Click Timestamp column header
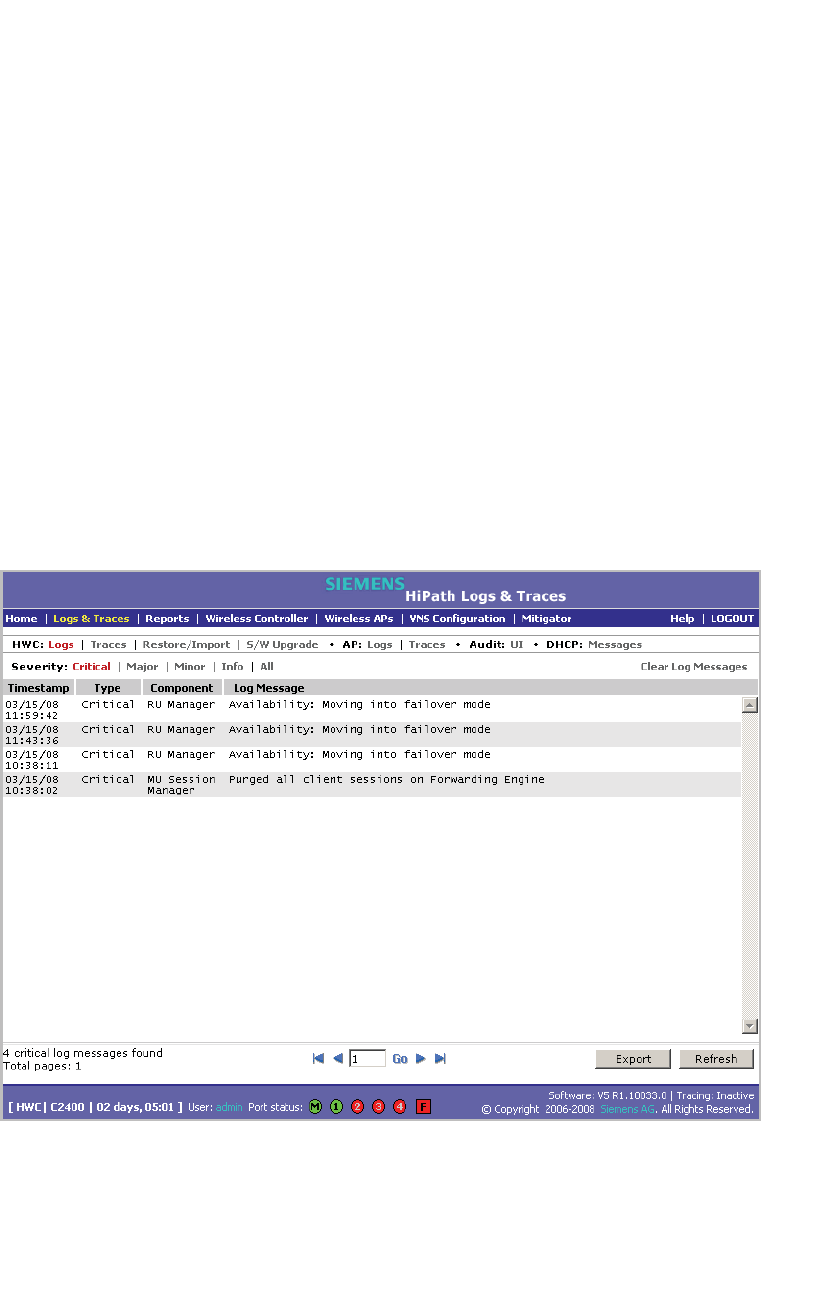The height and width of the screenshot is (1313, 814). tap(39, 688)
